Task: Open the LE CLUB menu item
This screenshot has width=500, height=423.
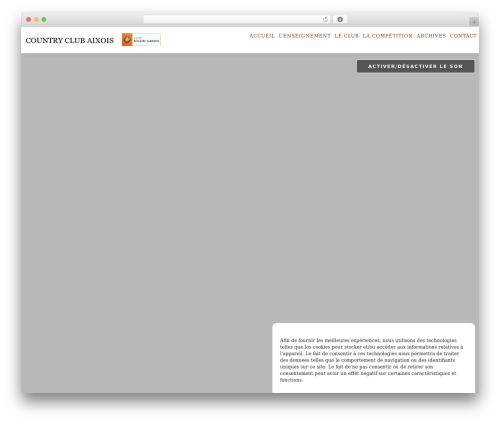Action: pos(347,36)
